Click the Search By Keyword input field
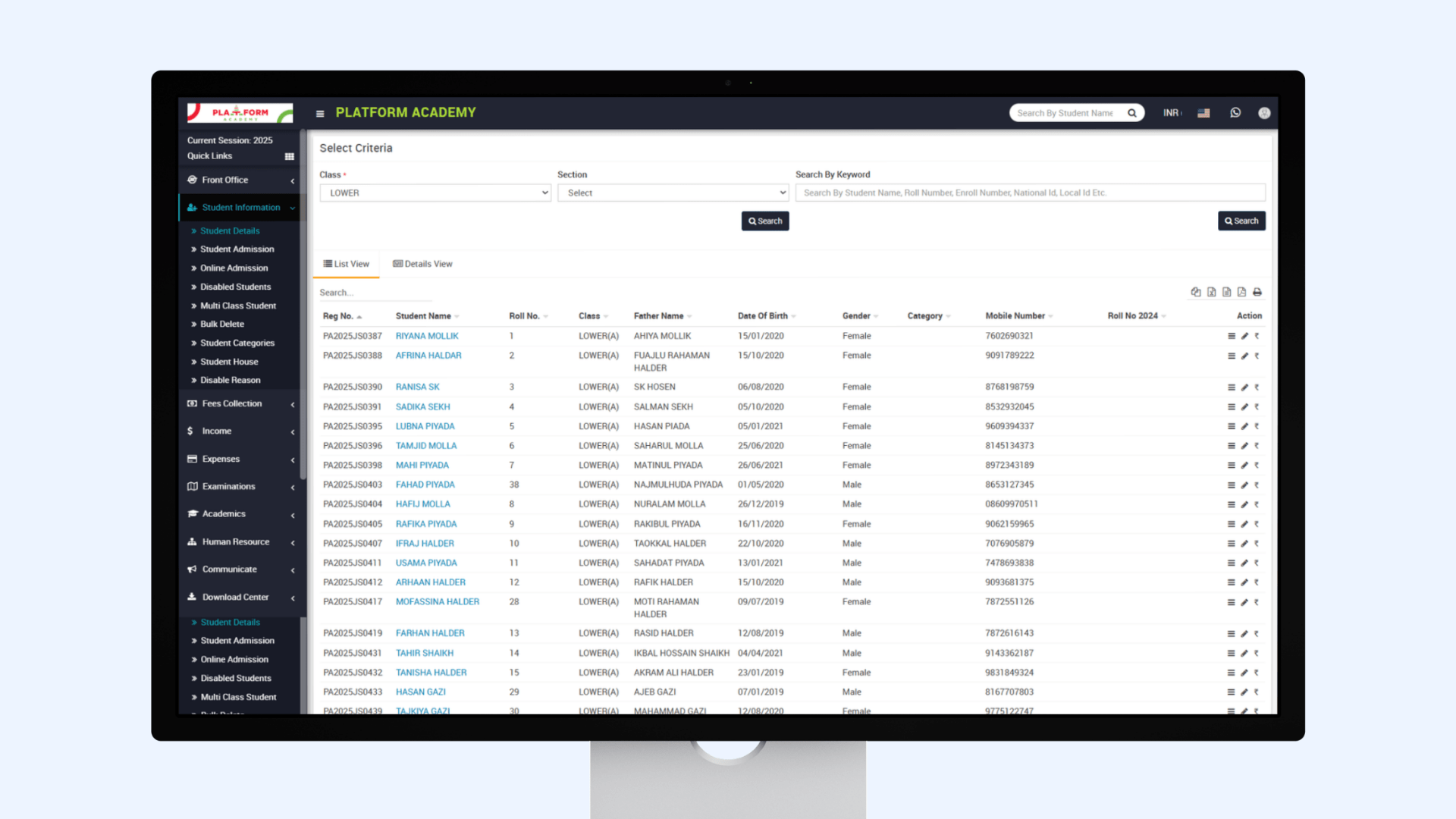The height and width of the screenshot is (819, 1456). [x=1030, y=193]
